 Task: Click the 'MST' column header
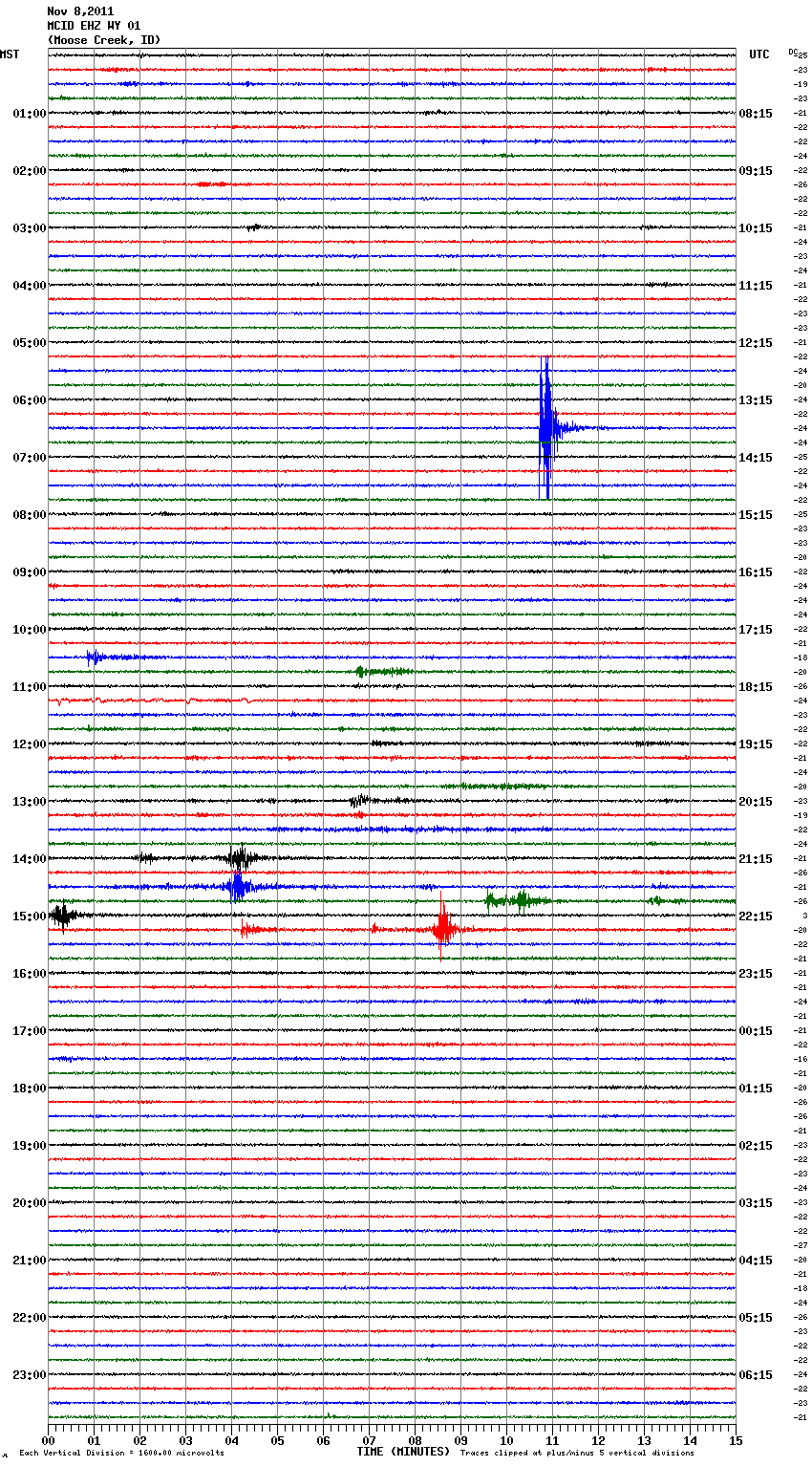[x=10, y=54]
